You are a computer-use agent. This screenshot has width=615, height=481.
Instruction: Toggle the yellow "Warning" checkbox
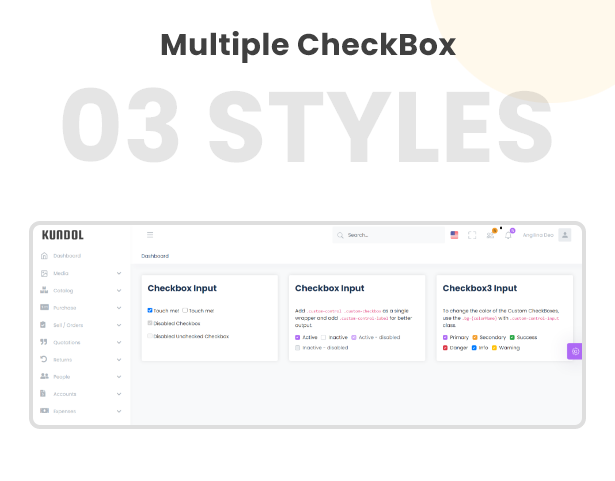point(494,348)
